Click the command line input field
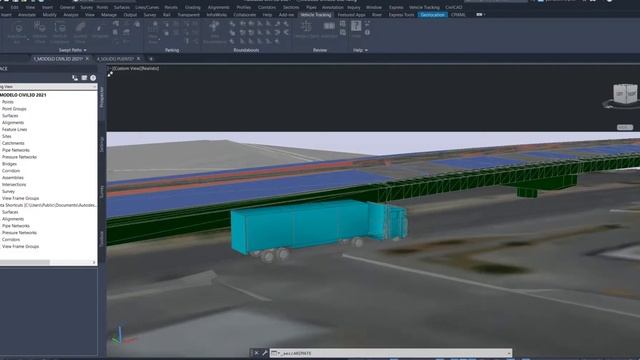This screenshot has height=360, width=640. click(391, 353)
